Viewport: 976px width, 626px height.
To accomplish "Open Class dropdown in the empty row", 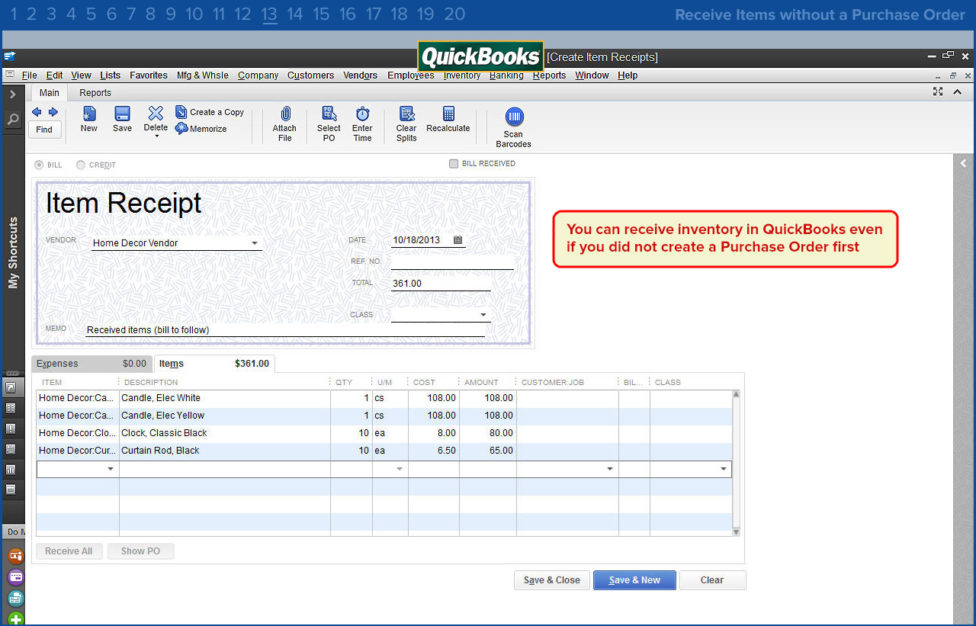I will 723,469.
